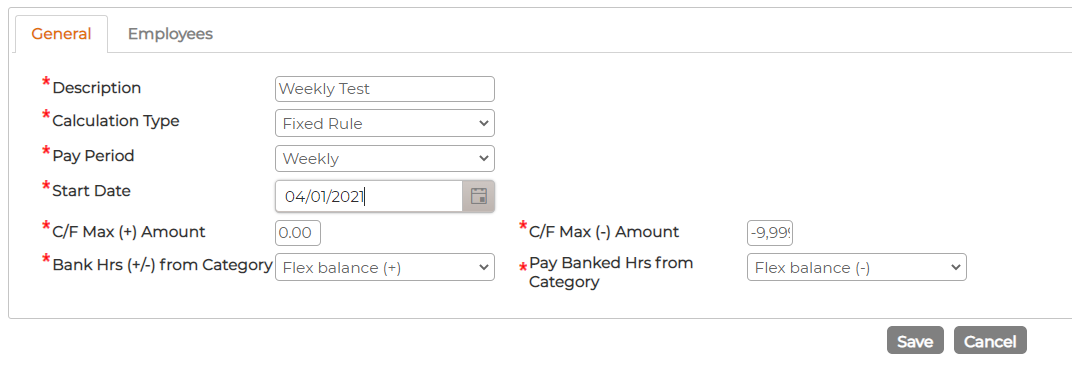Open the Bank Hrs (+/-) from Category dropdown

(x=384, y=267)
